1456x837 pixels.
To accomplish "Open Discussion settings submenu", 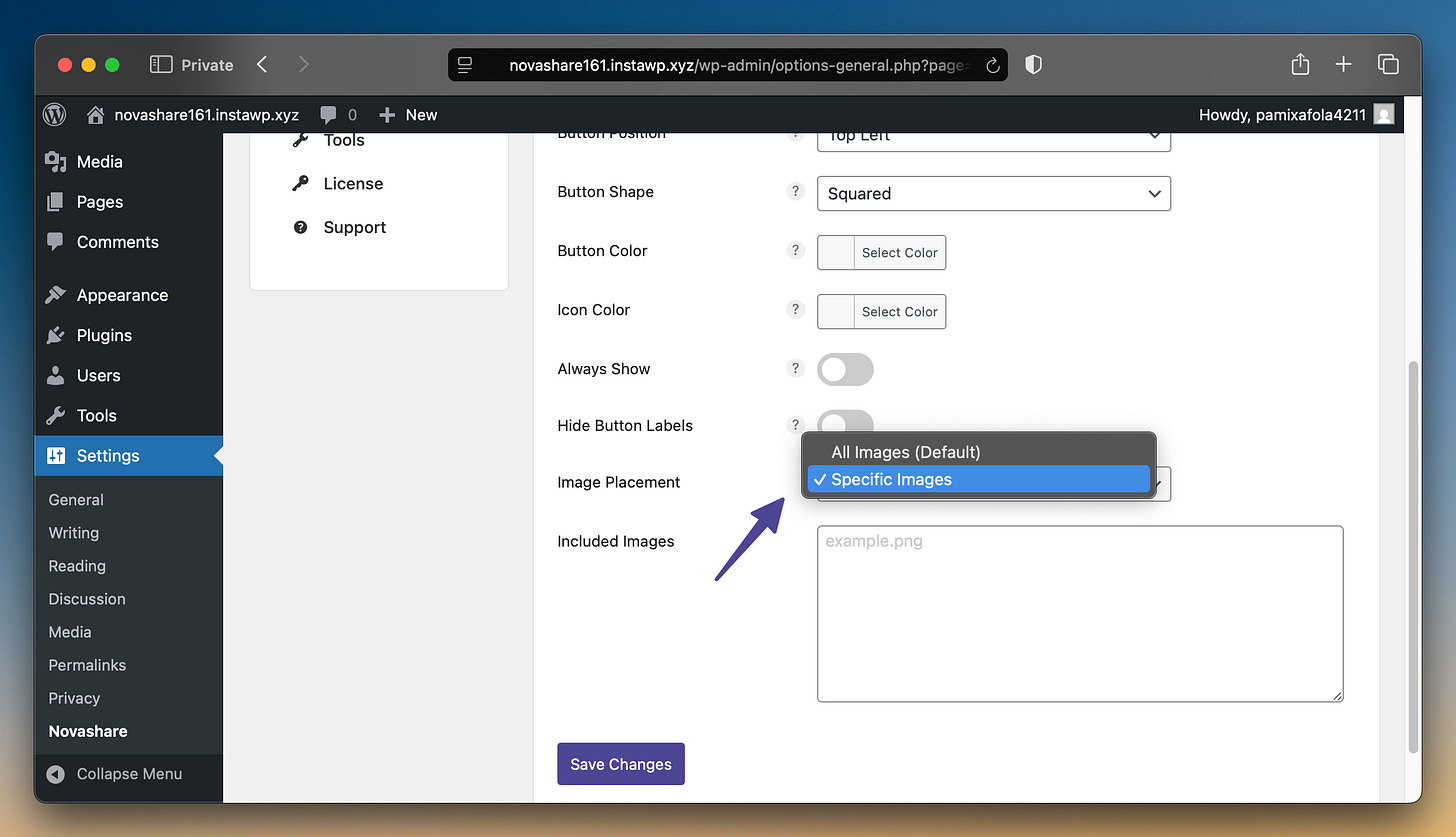I will 87,599.
